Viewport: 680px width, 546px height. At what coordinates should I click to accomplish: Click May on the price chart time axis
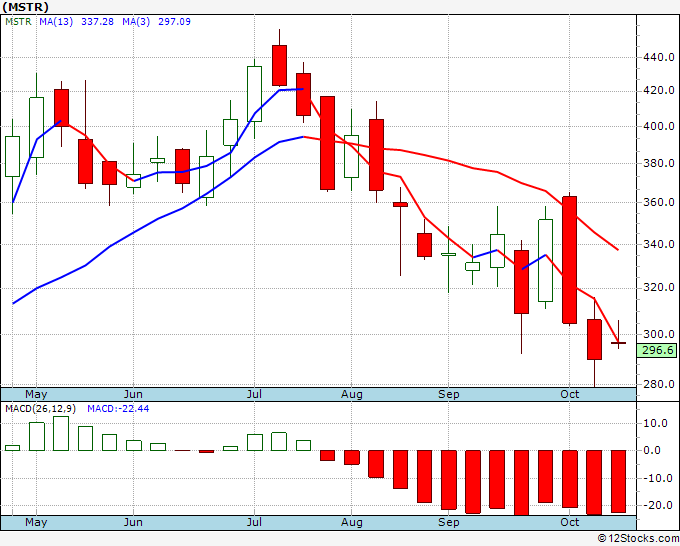(36, 394)
